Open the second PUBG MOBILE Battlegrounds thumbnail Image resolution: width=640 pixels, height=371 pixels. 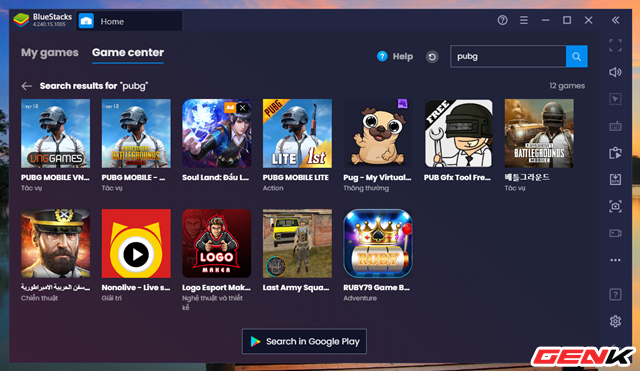pyautogui.click(x=136, y=133)
